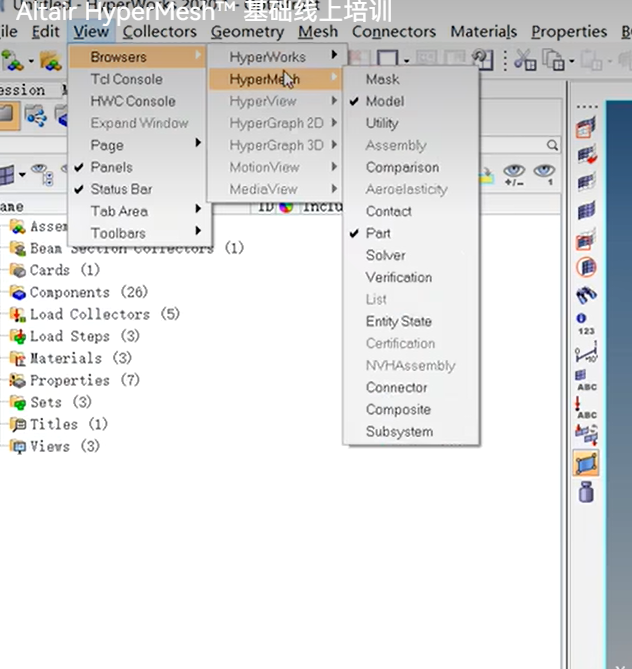Expand the HyperView browsers submenu

click(275, 102)
